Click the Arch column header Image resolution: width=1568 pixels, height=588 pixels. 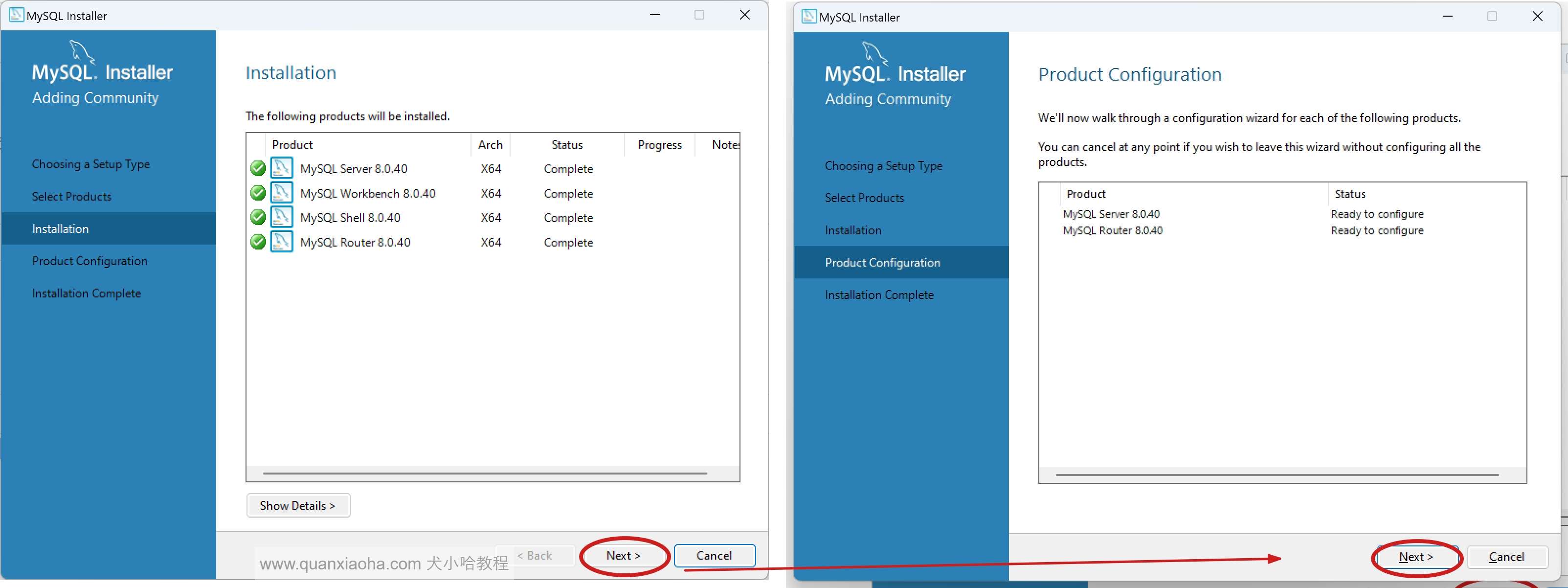point(490,144)
